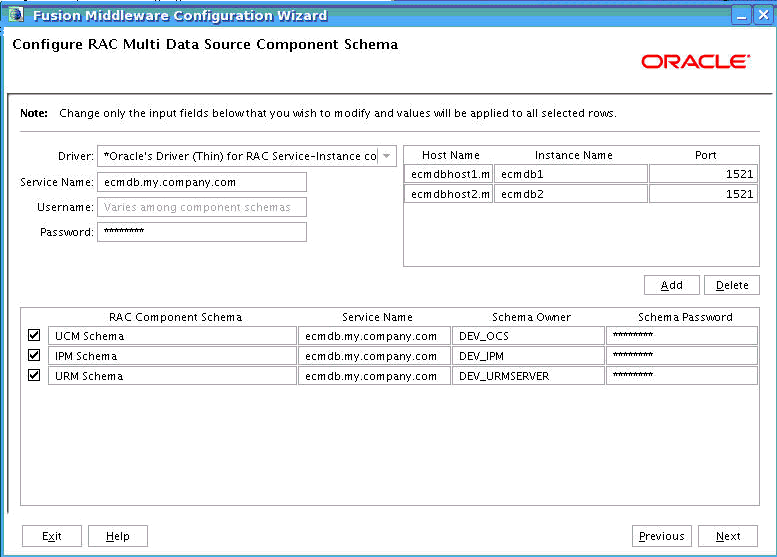Image resolution: width=777 pixels, height=557 pixels.
Task: Close the Configuration Wizard window
Action: coord(763,15)
